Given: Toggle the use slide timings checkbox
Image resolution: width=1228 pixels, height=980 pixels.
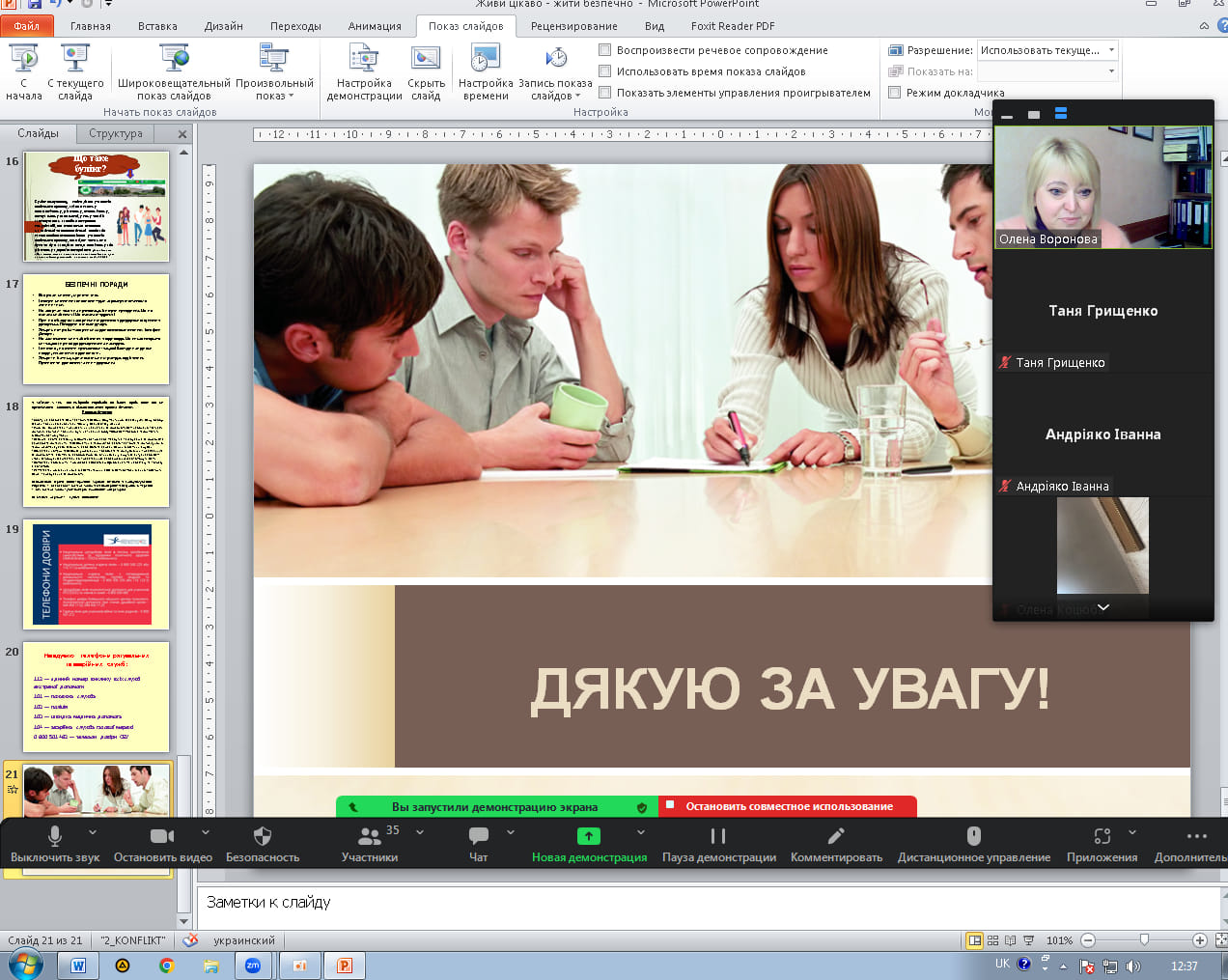Looking at the screenshot, I should click(605, 71).
